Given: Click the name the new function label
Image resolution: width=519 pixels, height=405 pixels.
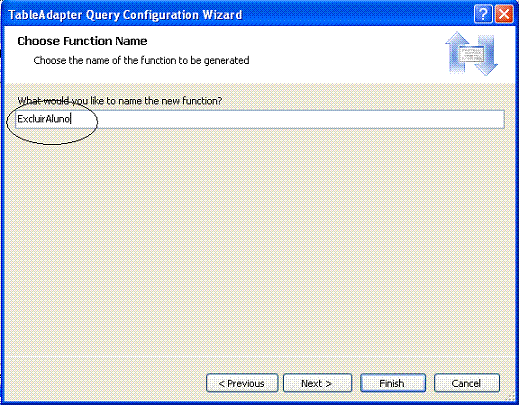Looking at the screenshot, I should point(120,101).
